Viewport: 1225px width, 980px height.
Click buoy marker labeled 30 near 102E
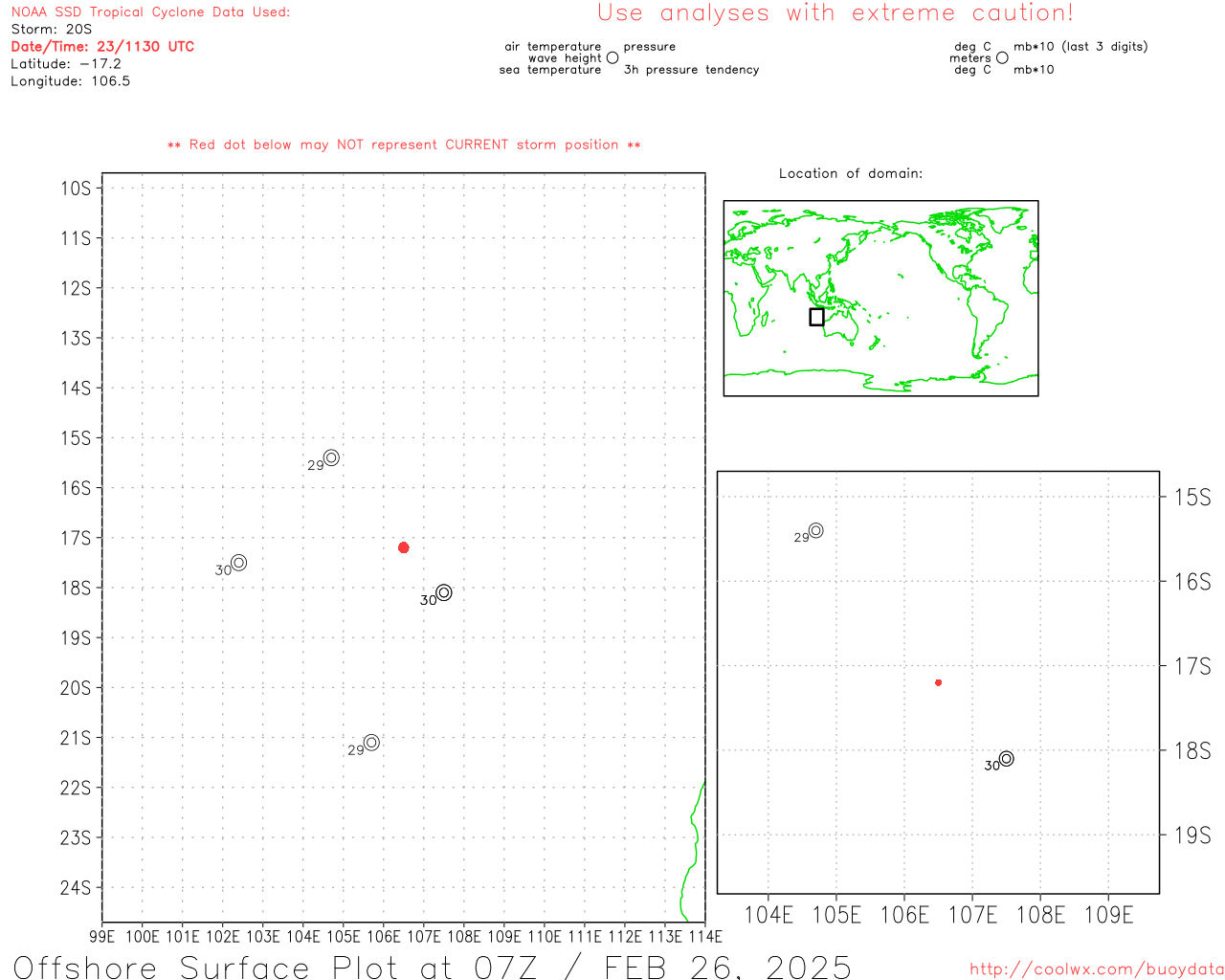[239, 563]
